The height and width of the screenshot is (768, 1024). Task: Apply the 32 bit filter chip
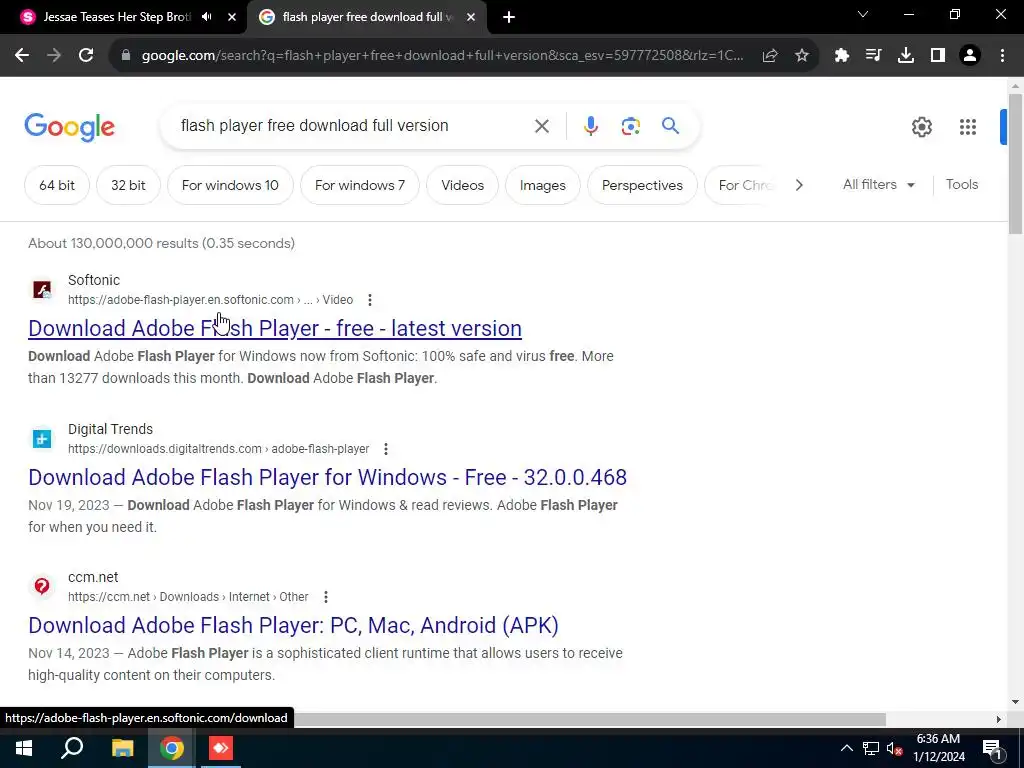[128, 185]
